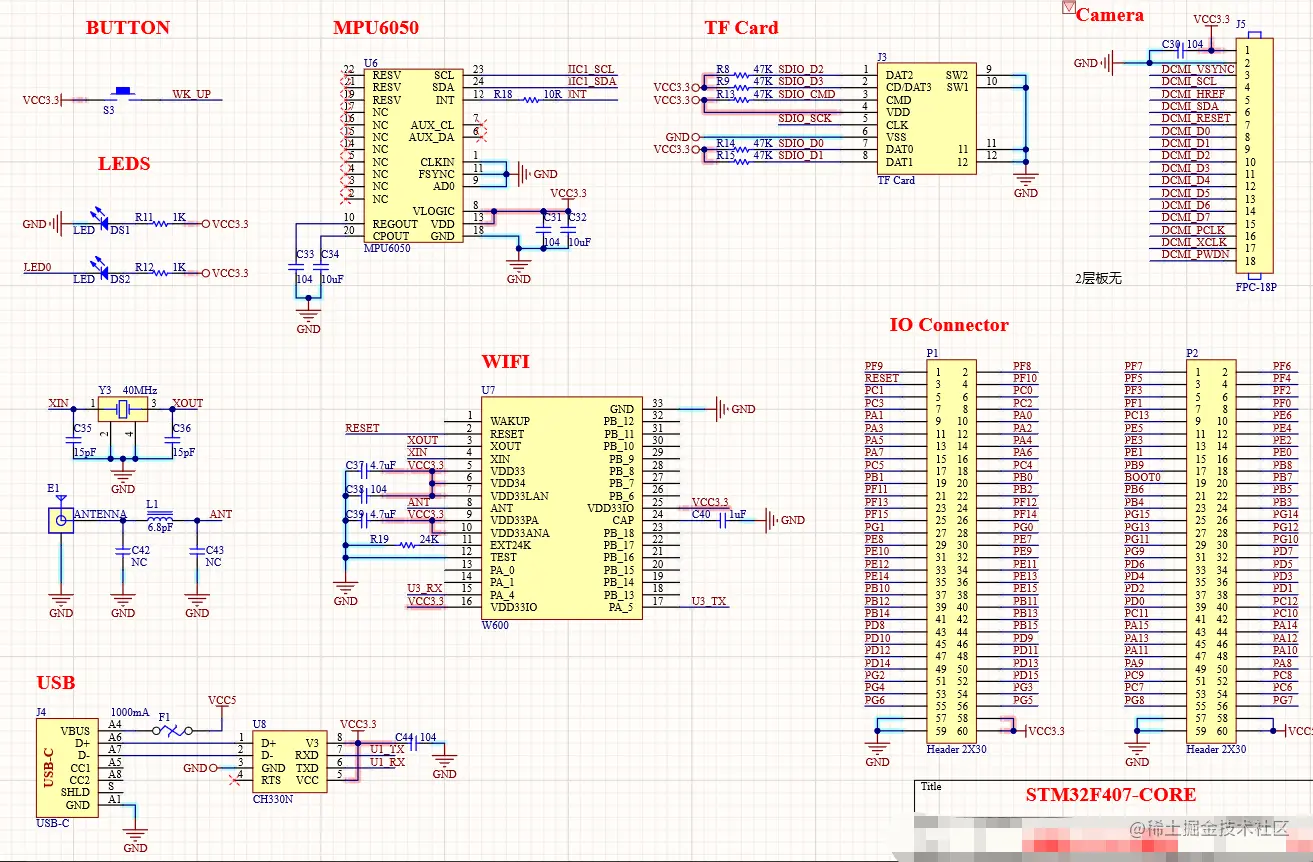
Task: Click the WIFI section title
Action: point(506,362)
